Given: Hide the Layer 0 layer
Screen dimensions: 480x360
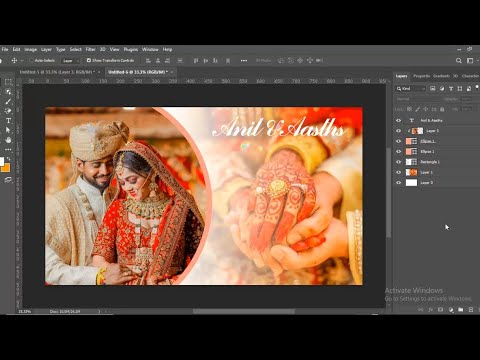Looking at the screenshot, I should (x=399, y=183).
